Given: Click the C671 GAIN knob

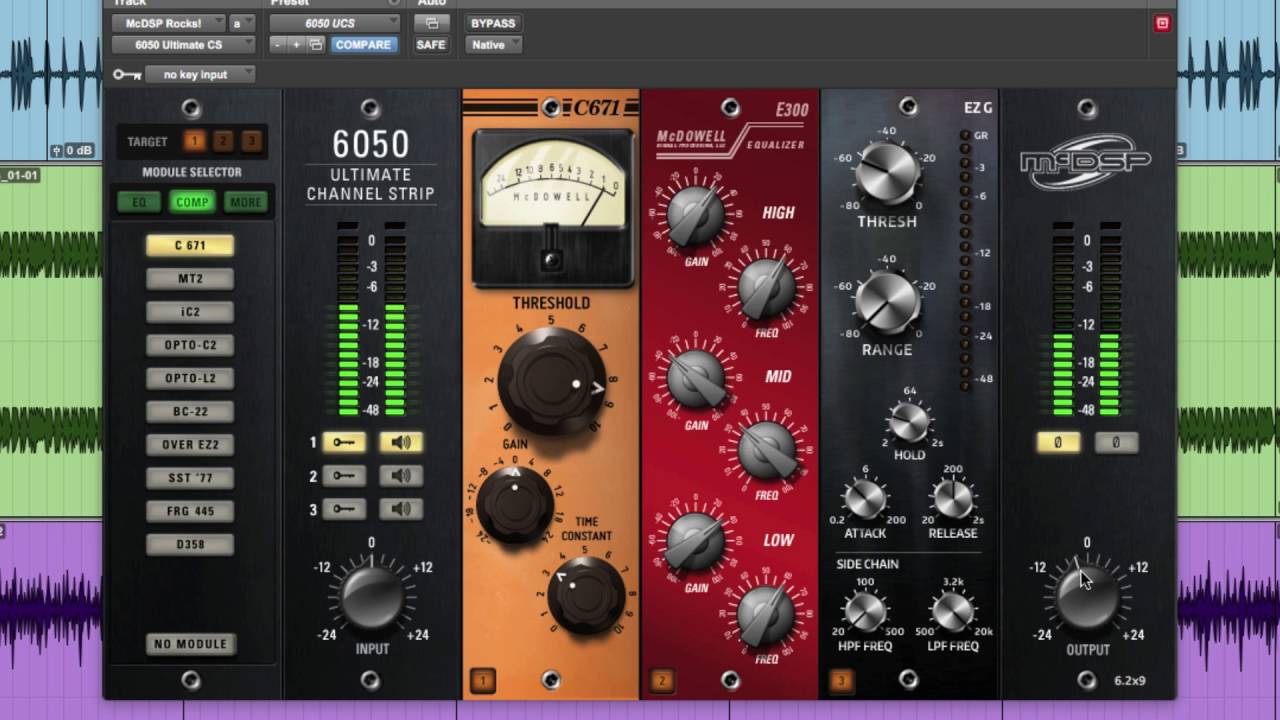Looking at the screenshot, I should coord(515,504).
